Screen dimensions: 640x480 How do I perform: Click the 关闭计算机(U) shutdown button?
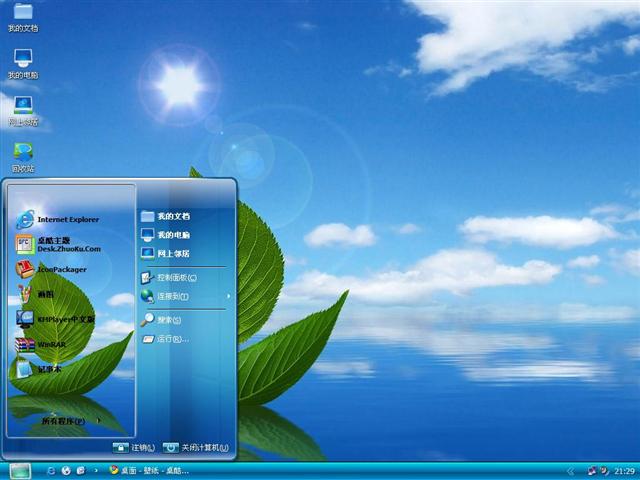coord(196,447)
